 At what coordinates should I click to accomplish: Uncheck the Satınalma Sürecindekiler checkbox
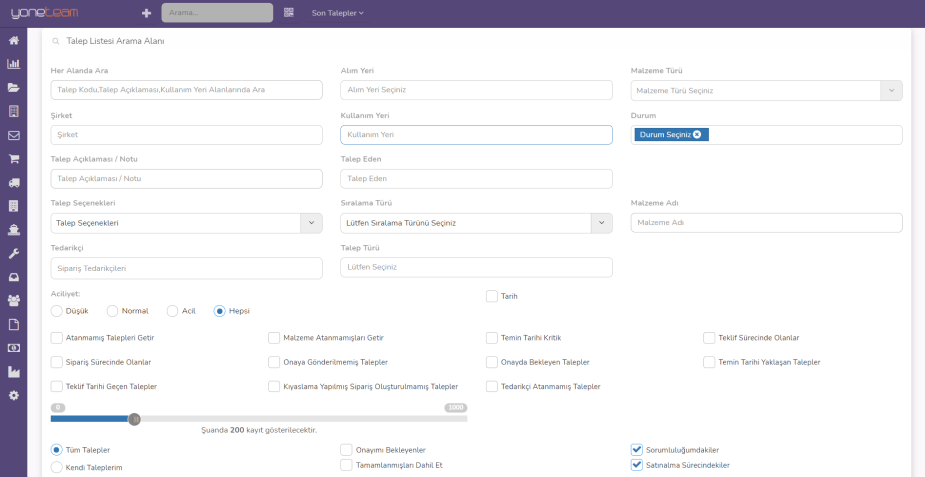pos(637,465)
